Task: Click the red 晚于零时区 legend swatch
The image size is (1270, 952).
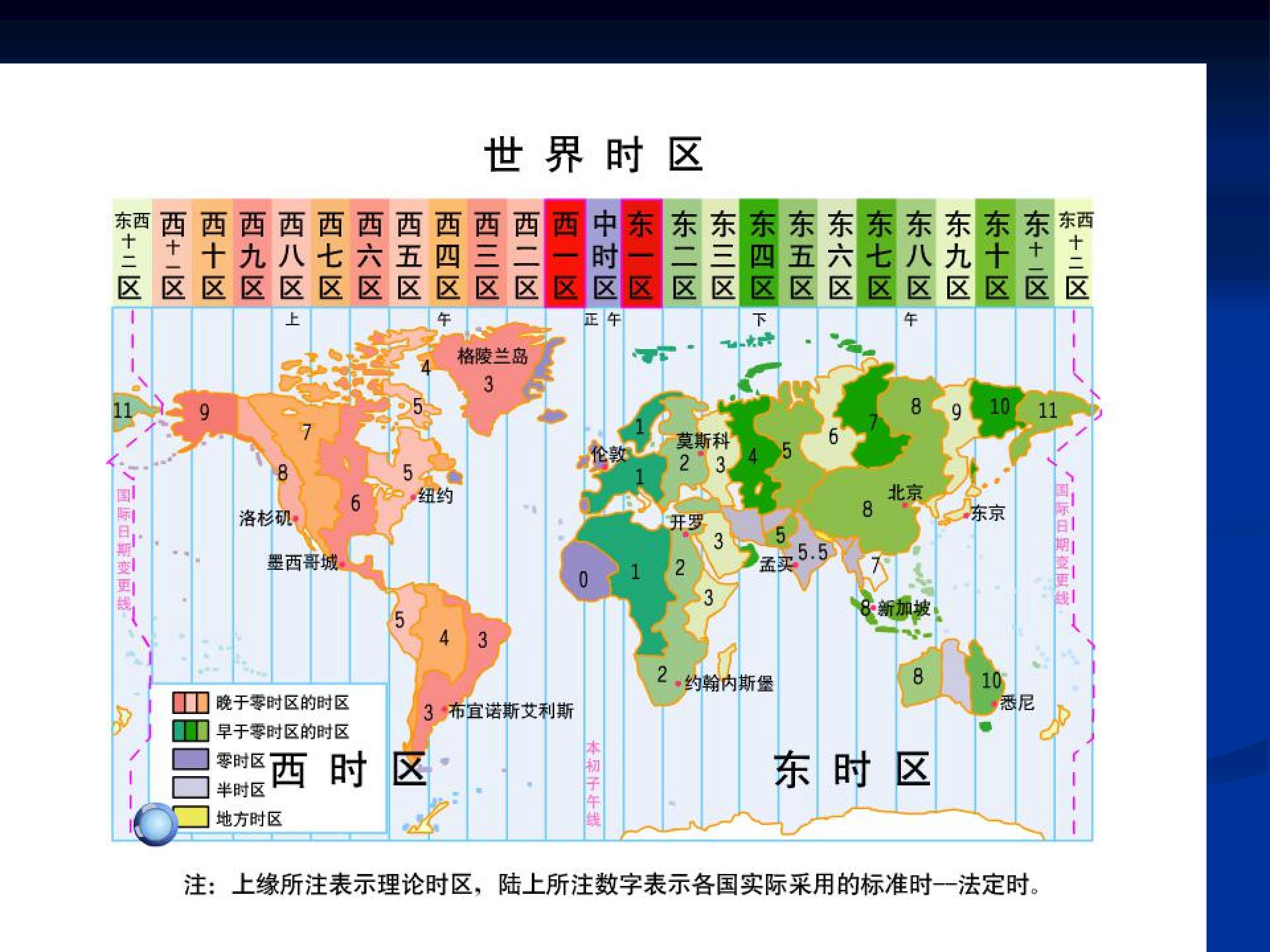Action: [190, 702]
